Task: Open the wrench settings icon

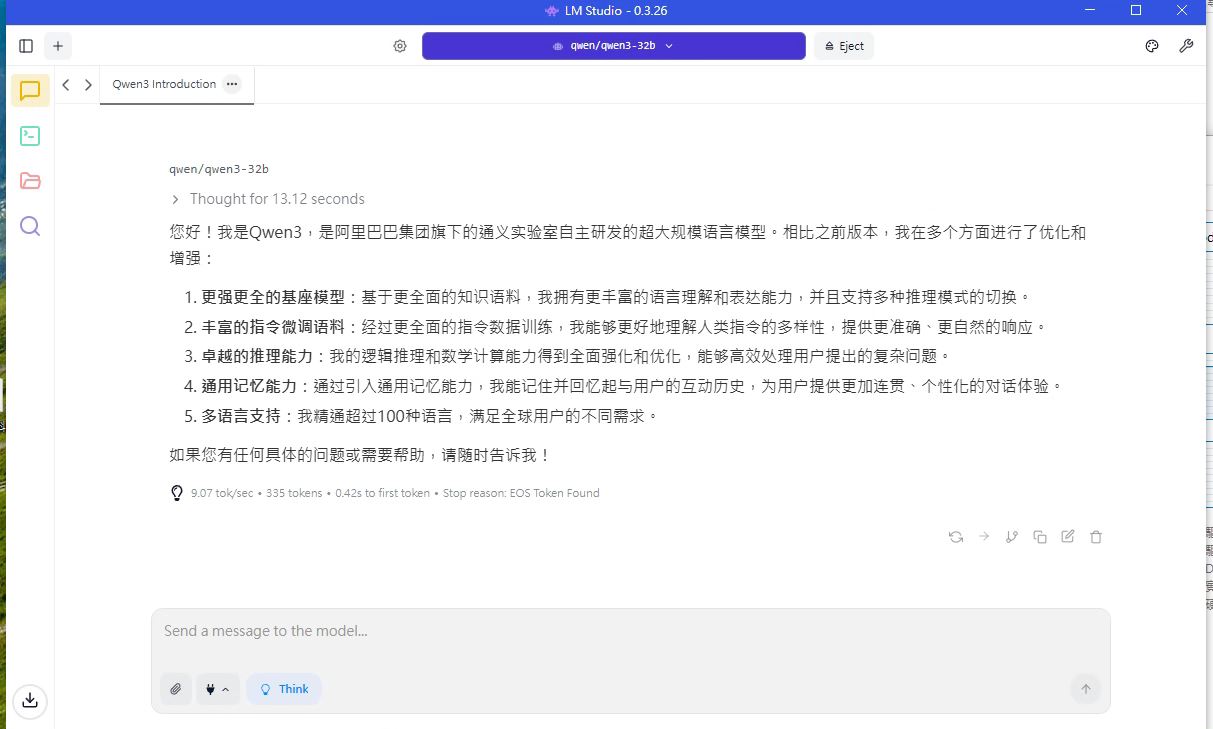Action: click(1186, 46)
